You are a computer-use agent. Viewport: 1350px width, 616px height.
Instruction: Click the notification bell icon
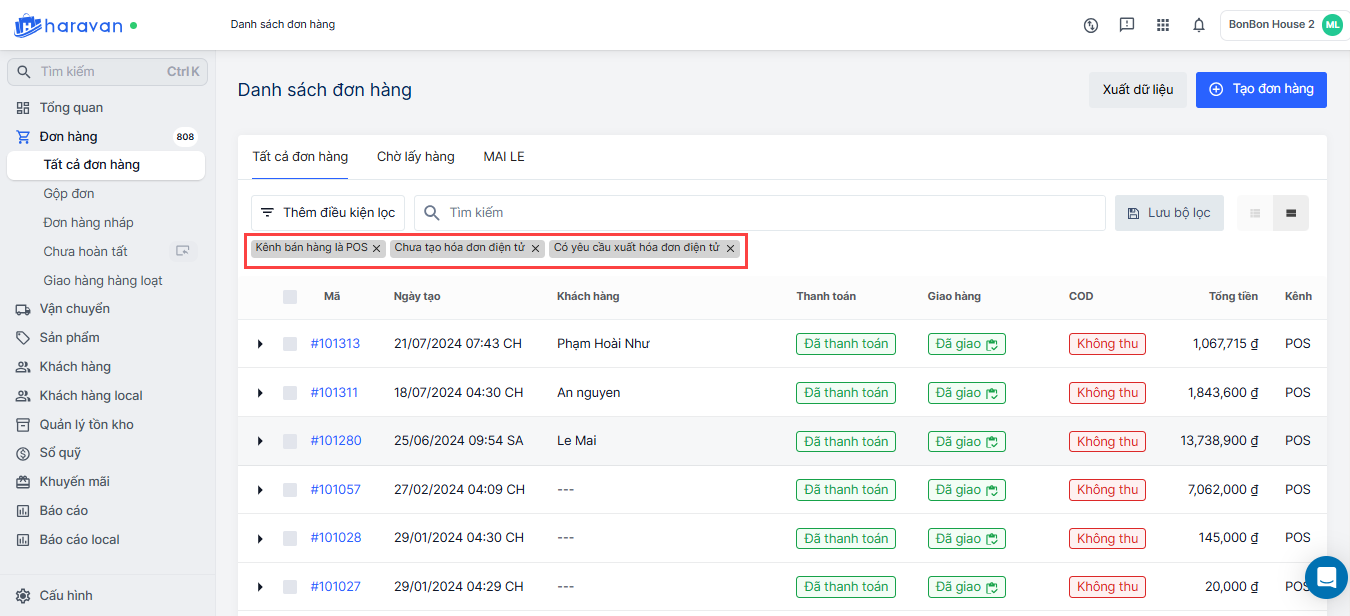(1198, 25)
